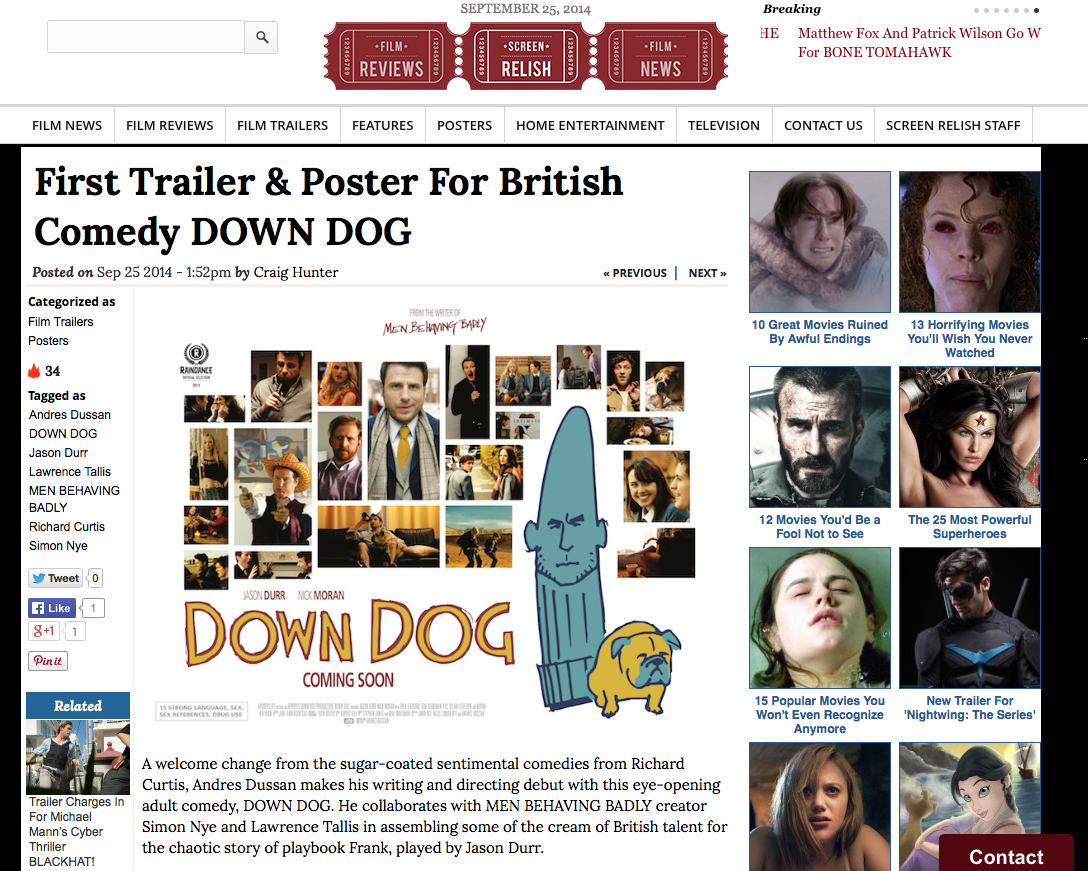
Task: Click the search magnifier icon
Action: [262, 37]
